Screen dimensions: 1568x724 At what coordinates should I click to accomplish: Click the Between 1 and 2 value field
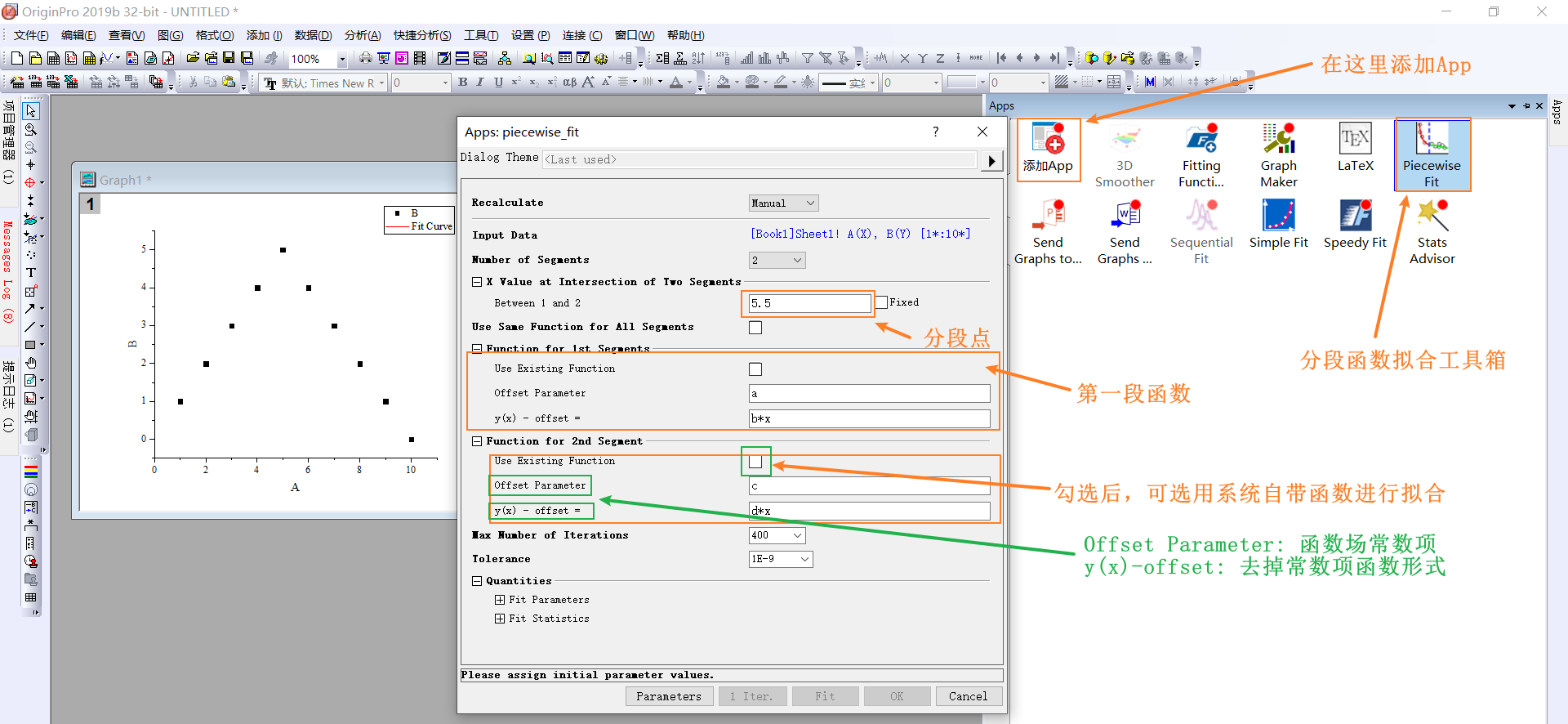[810, 303]
